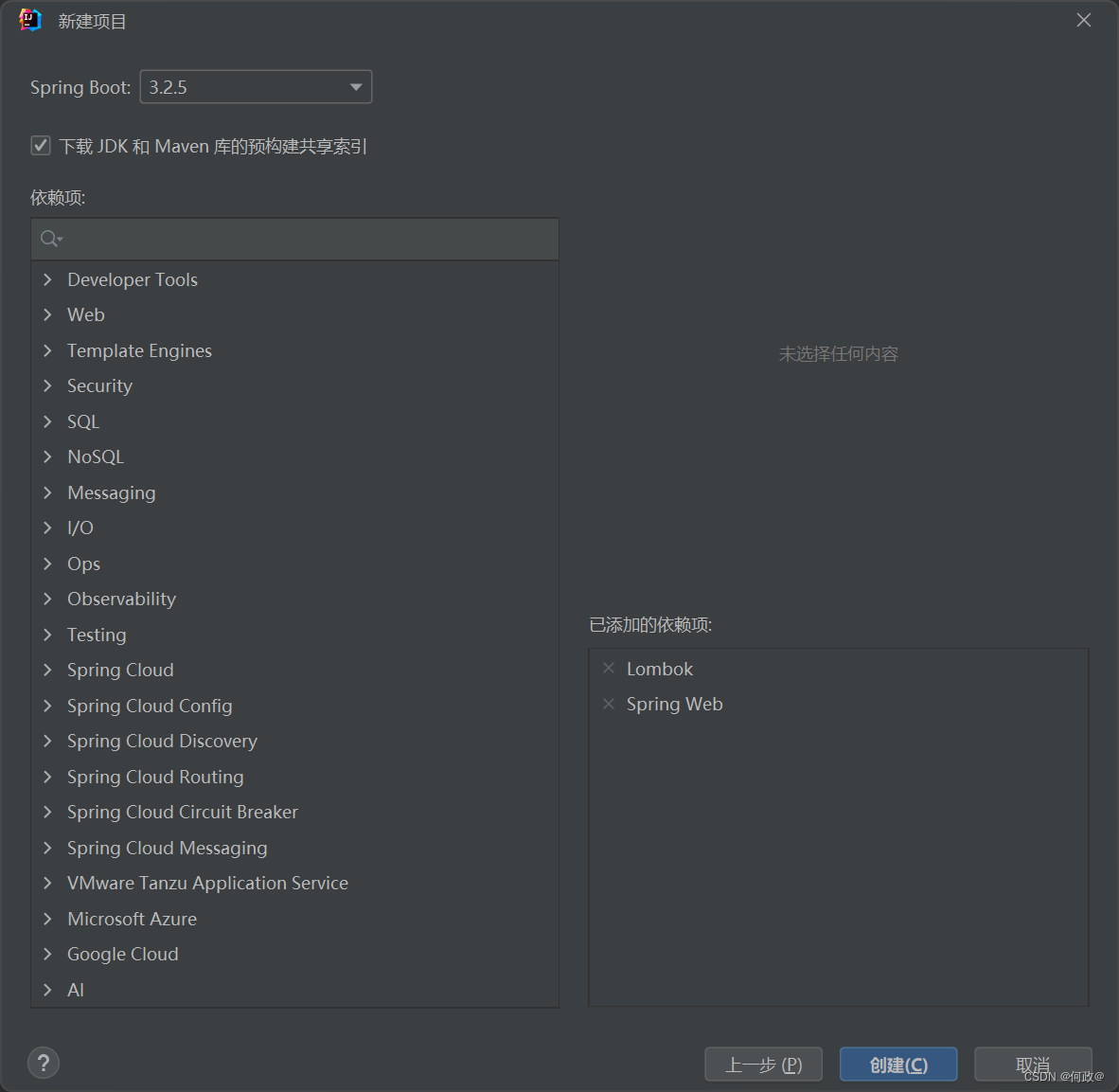The image size is (1119, 1092).
Task: Expand the SQL category
Action: (x=48, y=421)
